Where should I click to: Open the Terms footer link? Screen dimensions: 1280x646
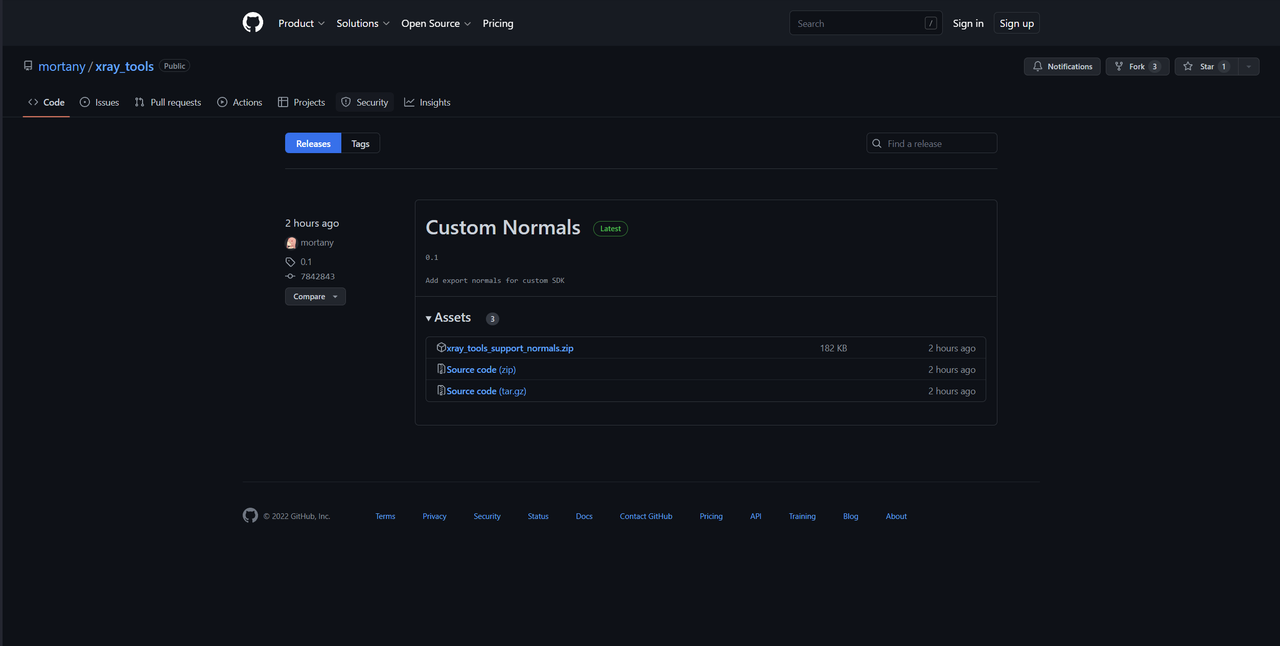click(x=385, y=516)
